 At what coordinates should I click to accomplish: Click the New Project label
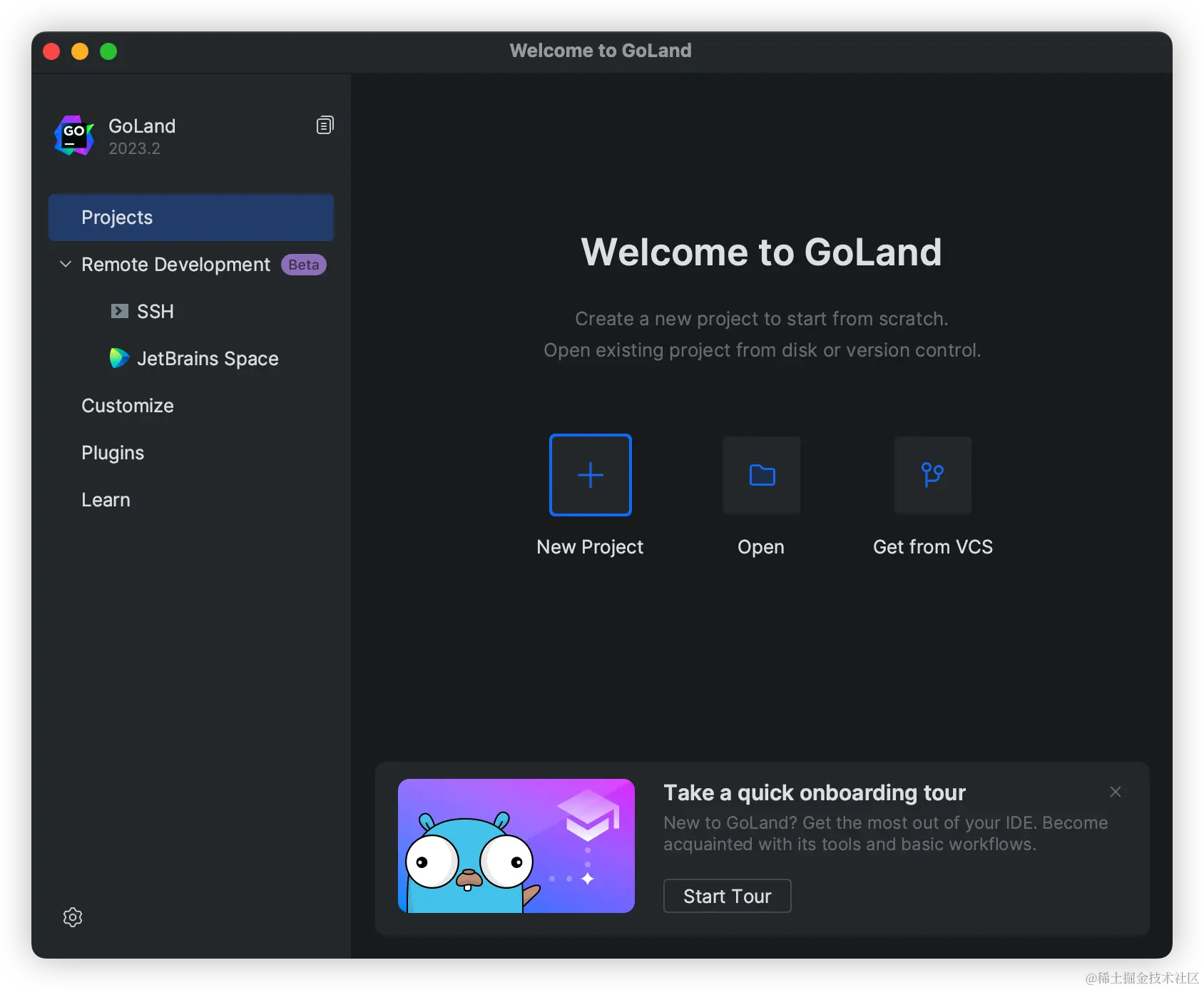(590, 547)
